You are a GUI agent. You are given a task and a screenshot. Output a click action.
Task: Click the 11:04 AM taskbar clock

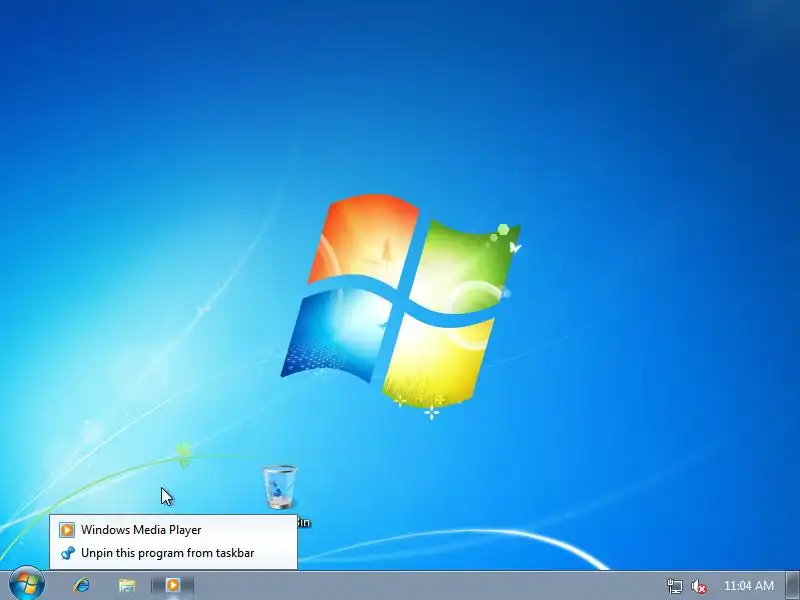748,586
